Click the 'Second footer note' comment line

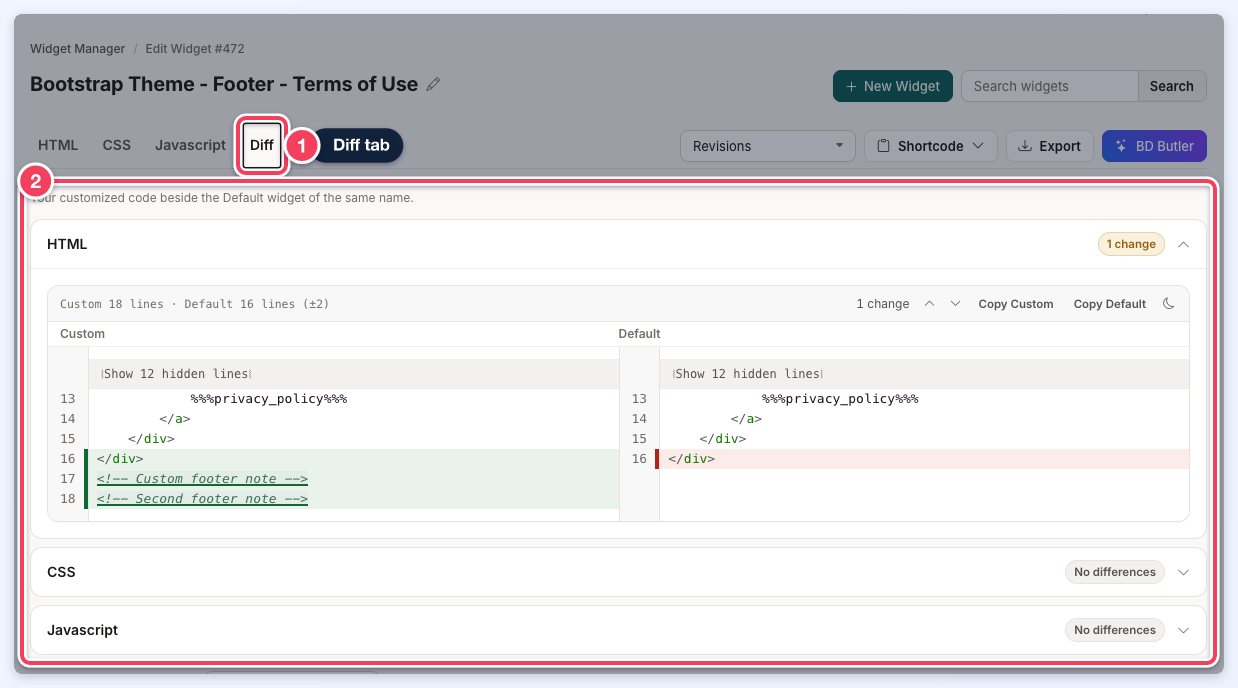click(202, 499)
